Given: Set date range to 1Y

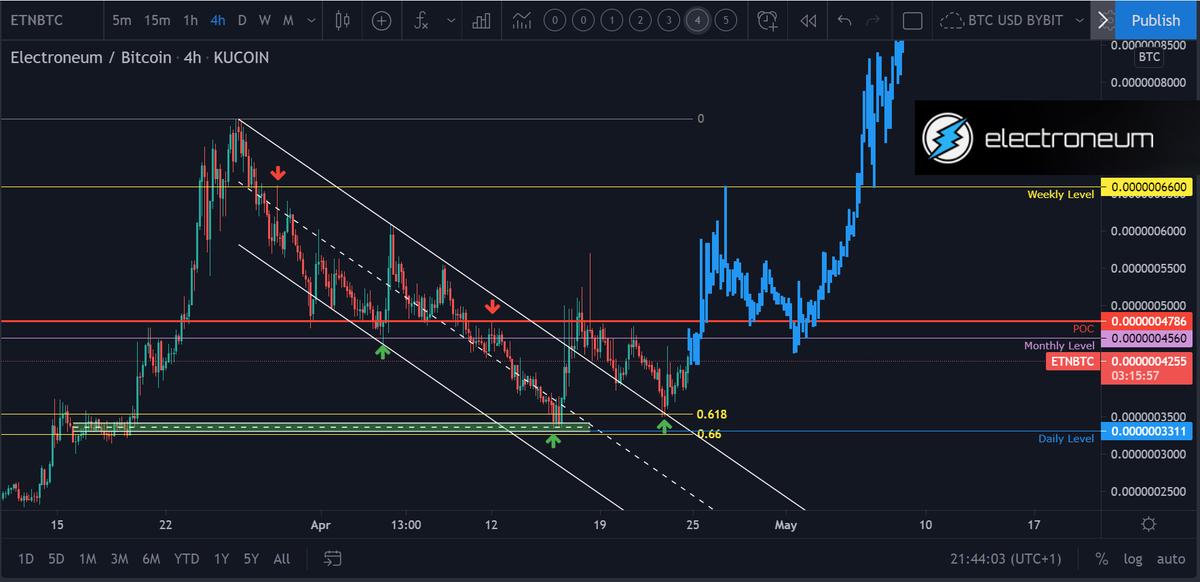Looking at the screenshot, I should point(221,558).
